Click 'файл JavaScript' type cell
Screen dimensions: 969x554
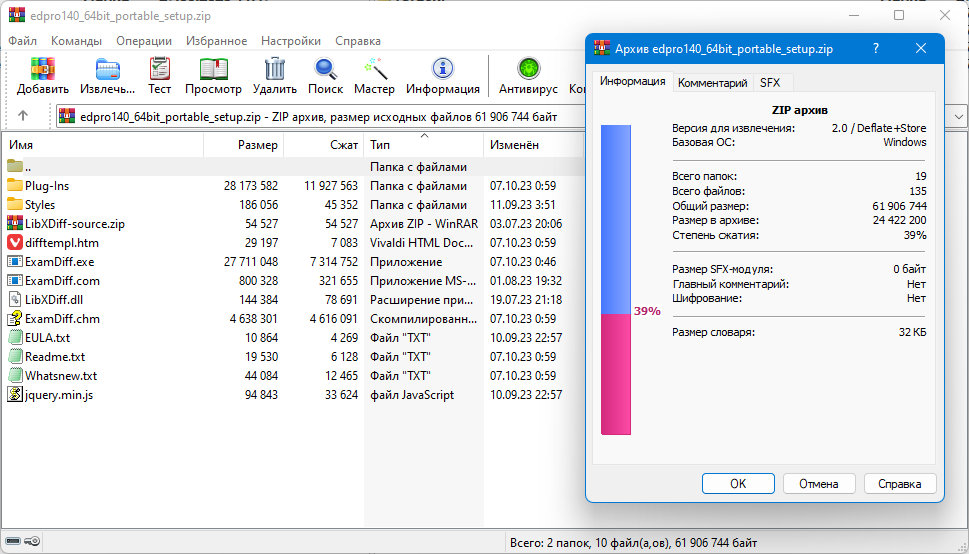412,394
